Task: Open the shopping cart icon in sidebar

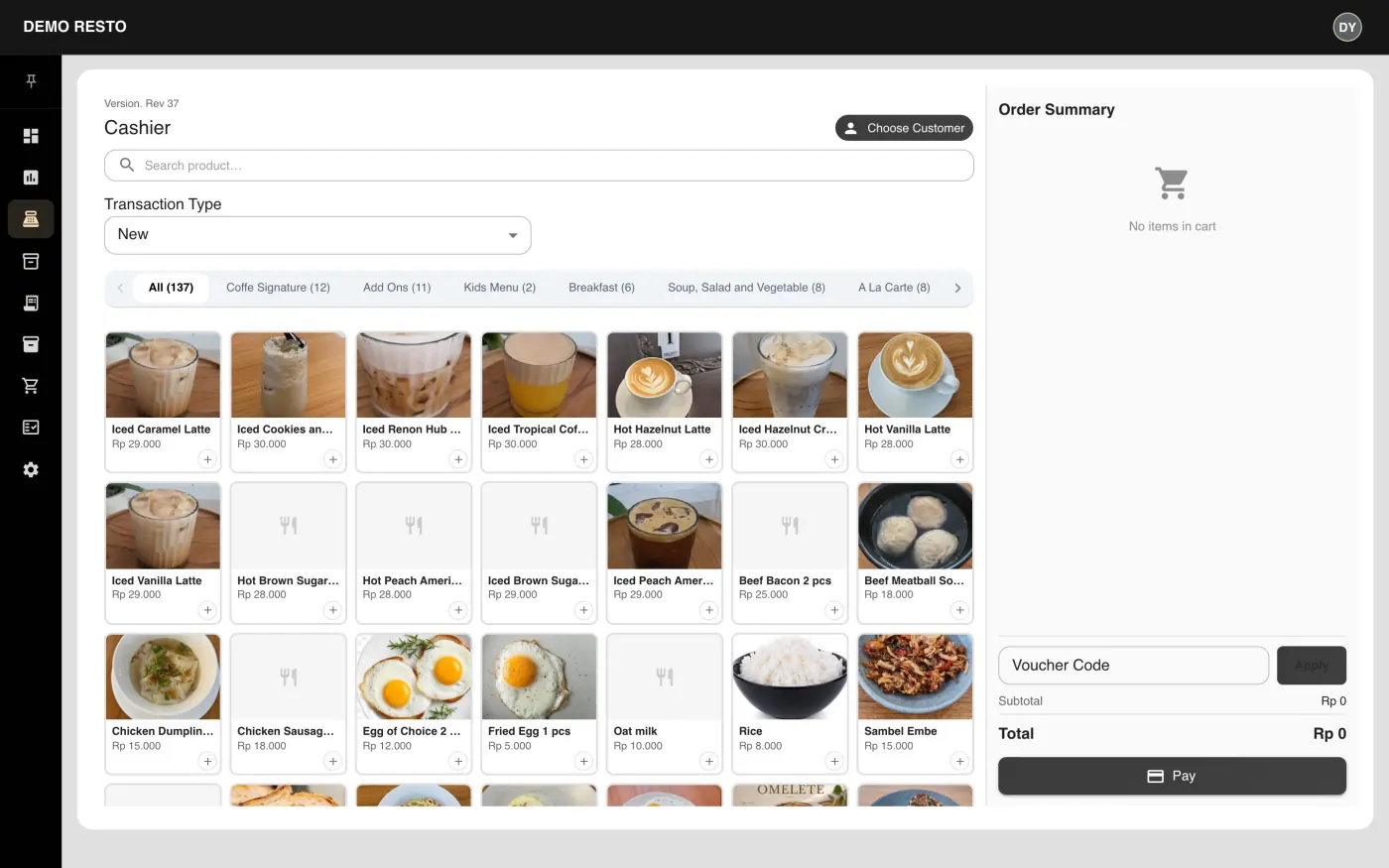Action: tap(31, 386)
